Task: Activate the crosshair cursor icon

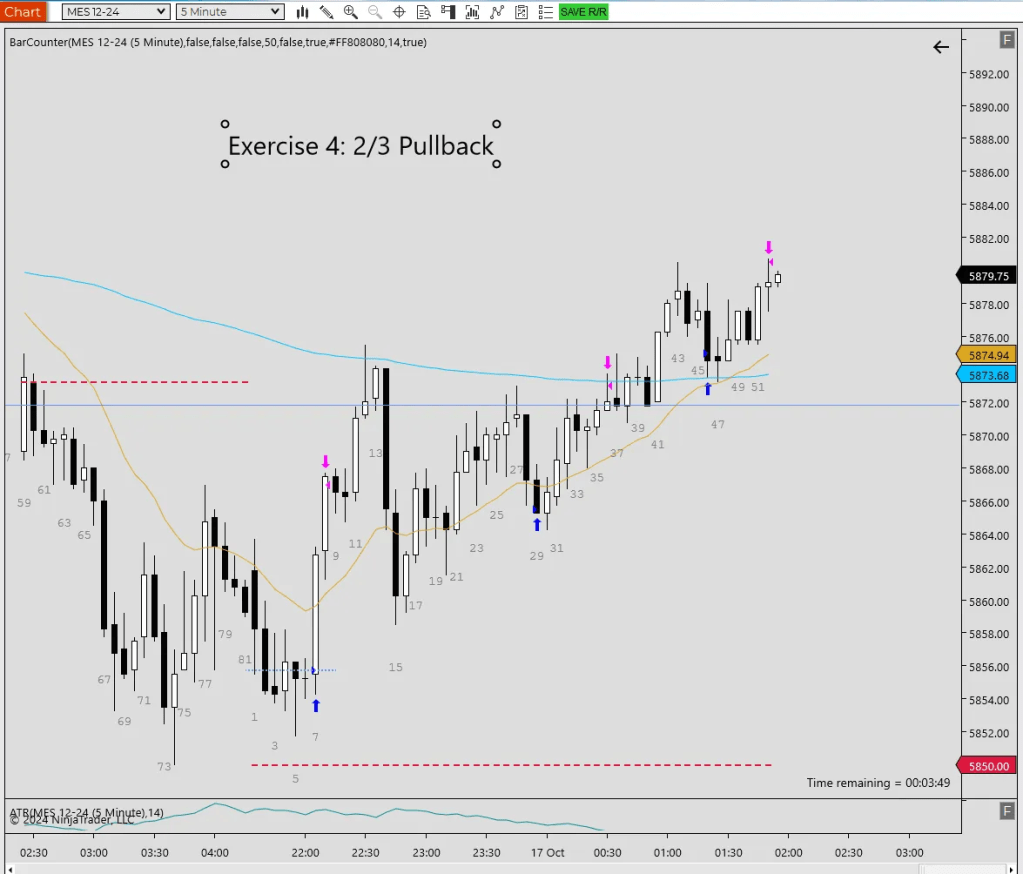Action: coord(399,12)
